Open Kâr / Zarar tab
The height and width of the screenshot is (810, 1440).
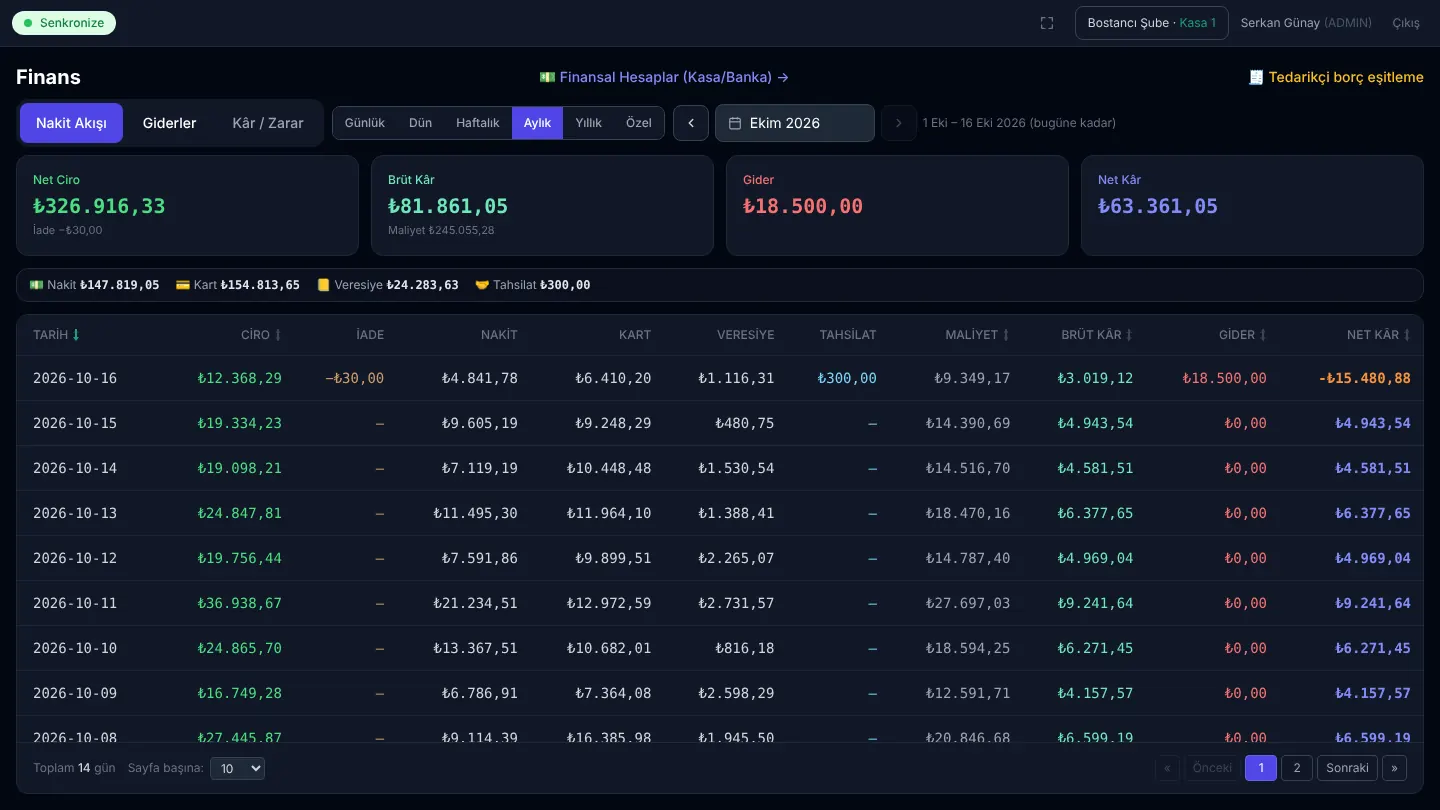tap(268, 123)
